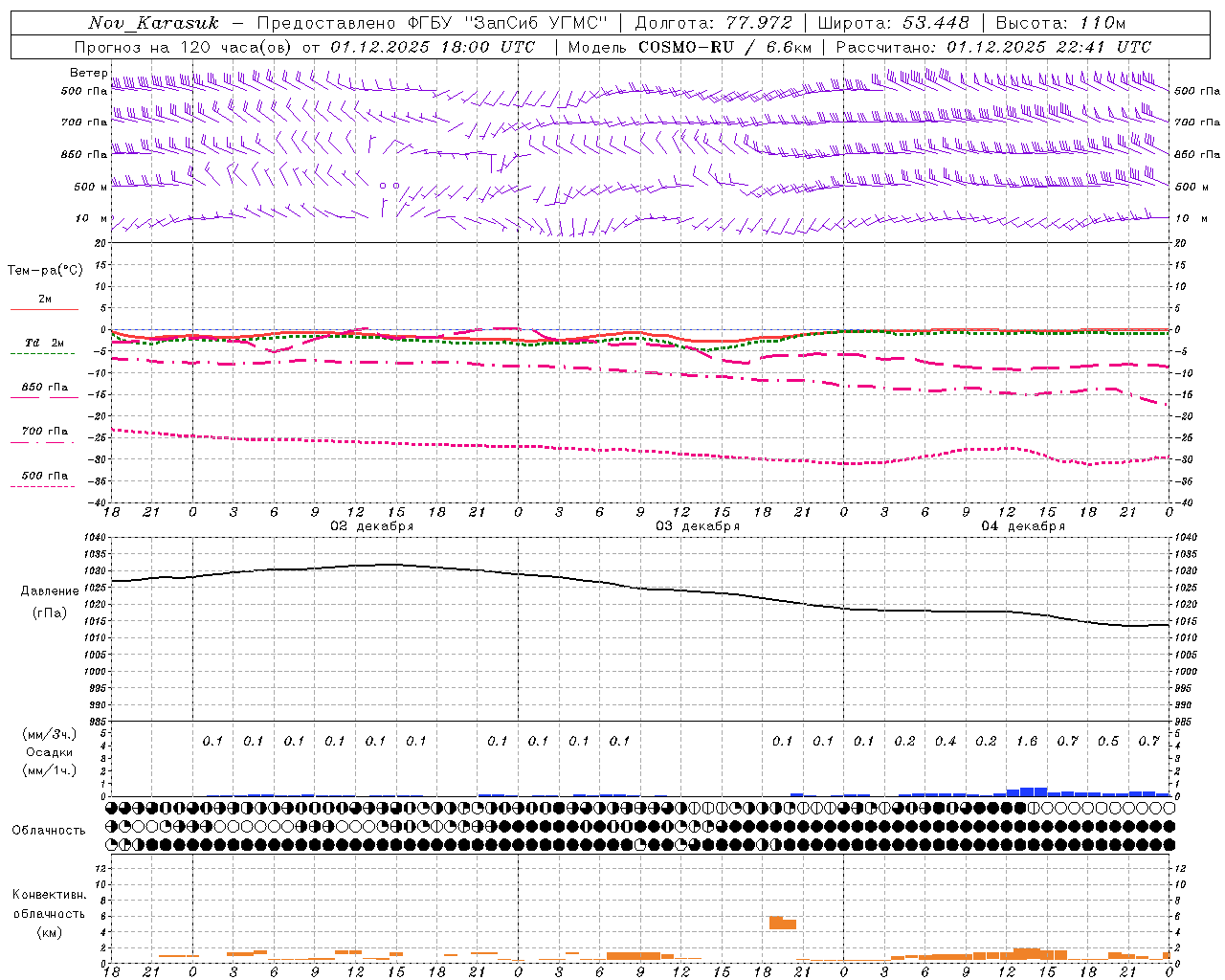1225x980 pixels.
Task: Click the 'Тем-ра(°C)' temperature label
Action: (x=45, y=271)
